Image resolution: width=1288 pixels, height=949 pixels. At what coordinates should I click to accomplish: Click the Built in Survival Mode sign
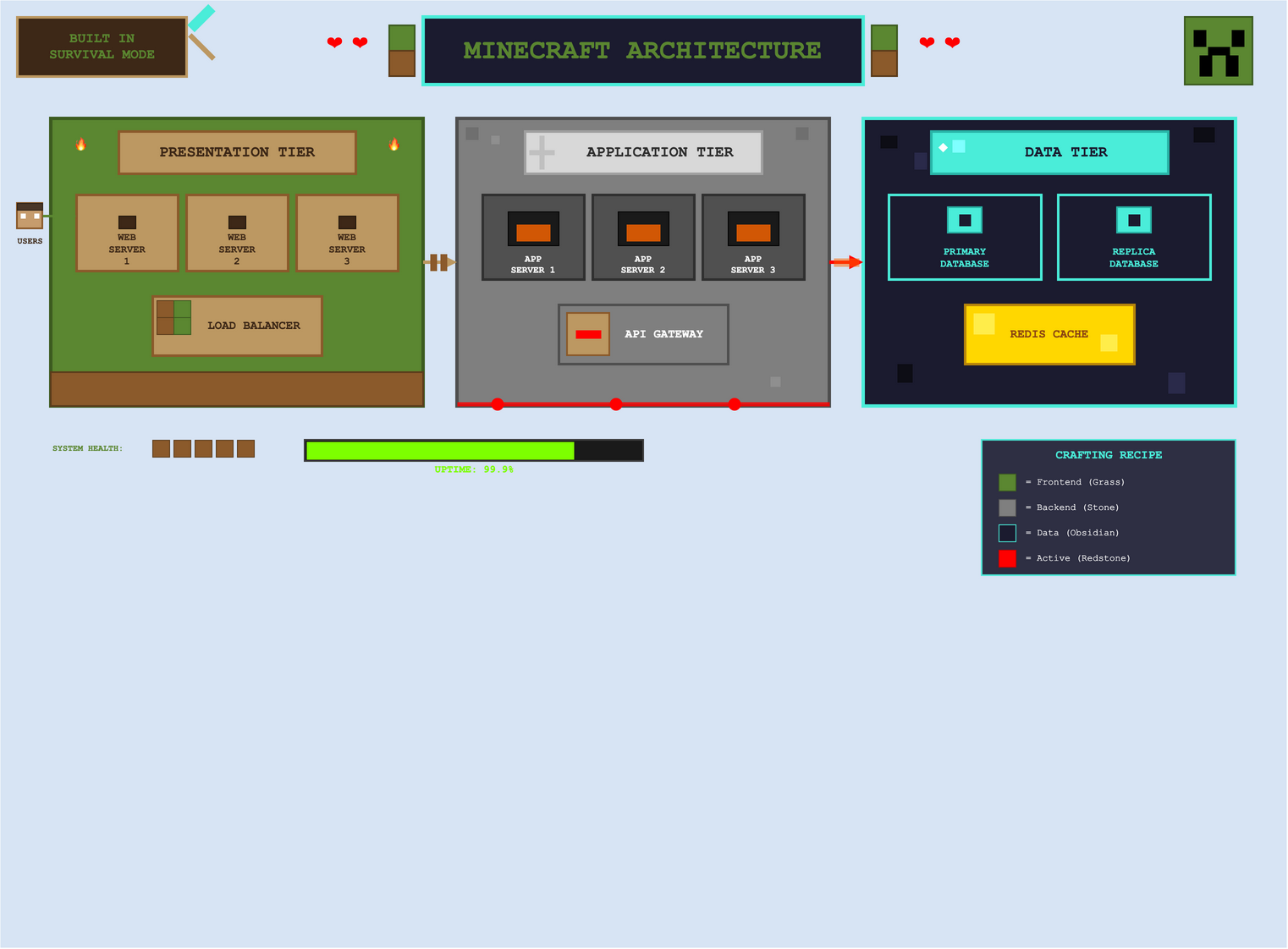pyautogui.click(x=102, y=47)
